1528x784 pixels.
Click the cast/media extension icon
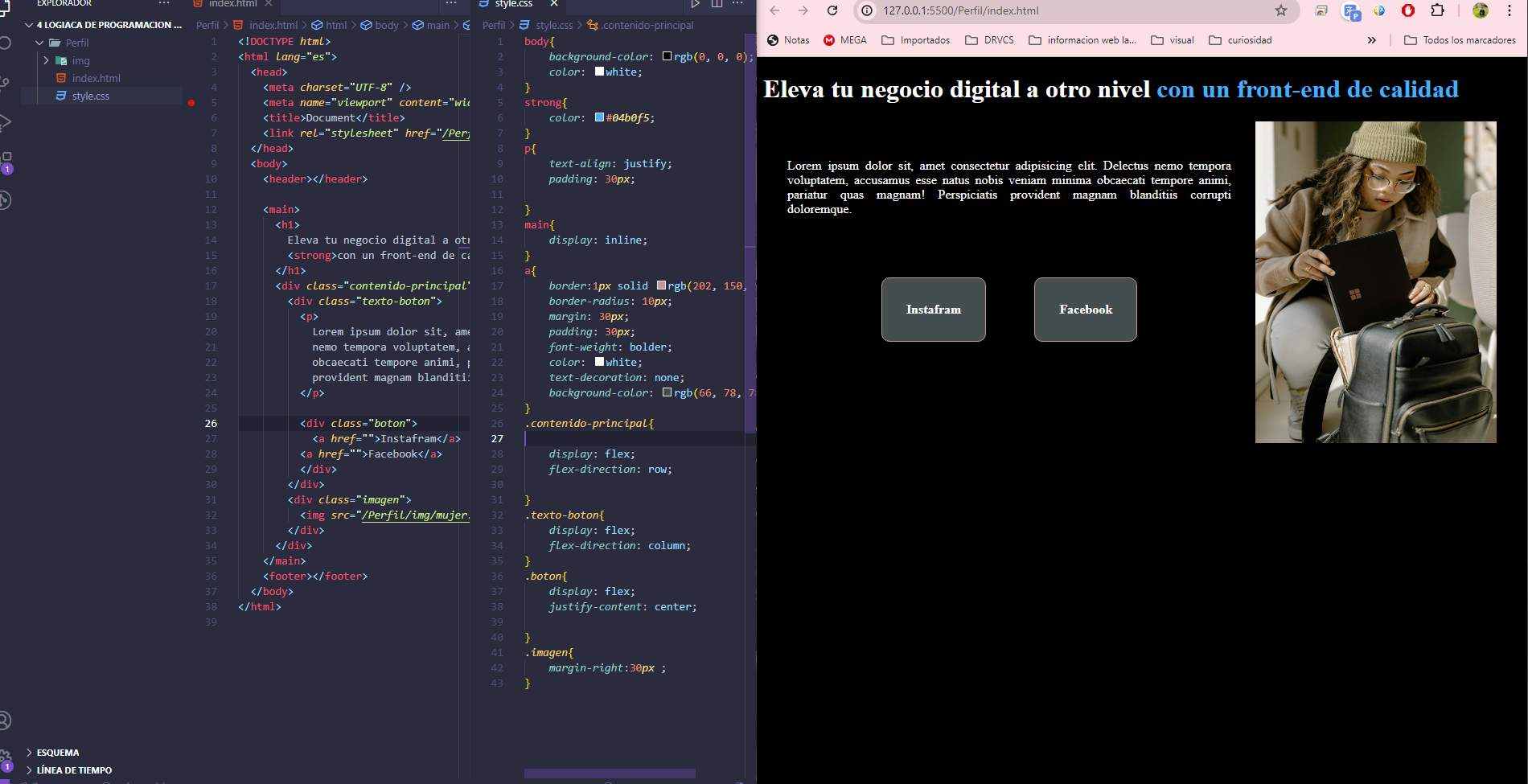click(1321, 10)
